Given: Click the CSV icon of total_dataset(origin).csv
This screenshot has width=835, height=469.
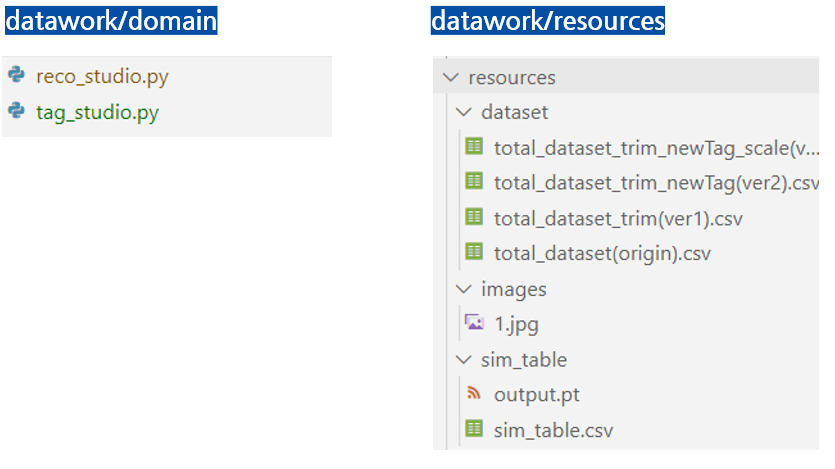Looking at the screenshot, I should (x=474, y=252).
